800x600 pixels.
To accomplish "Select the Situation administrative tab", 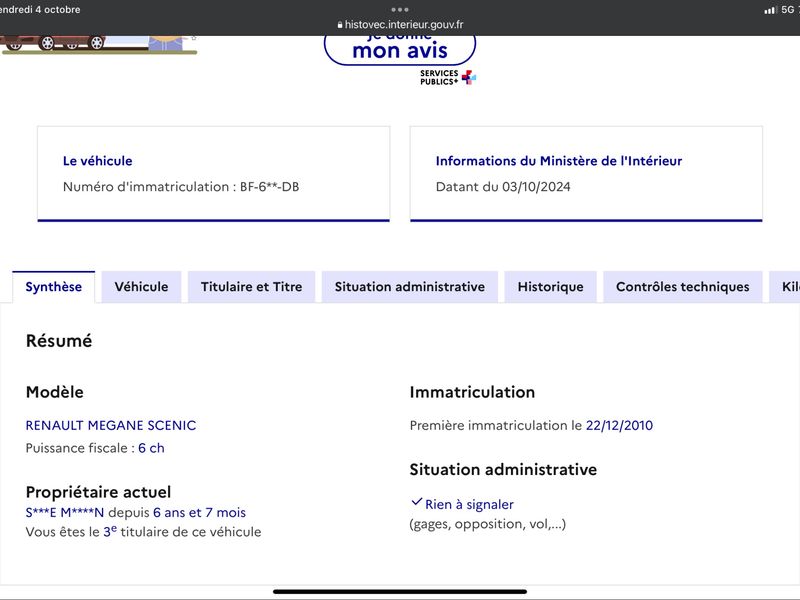I will pos(410,287).
